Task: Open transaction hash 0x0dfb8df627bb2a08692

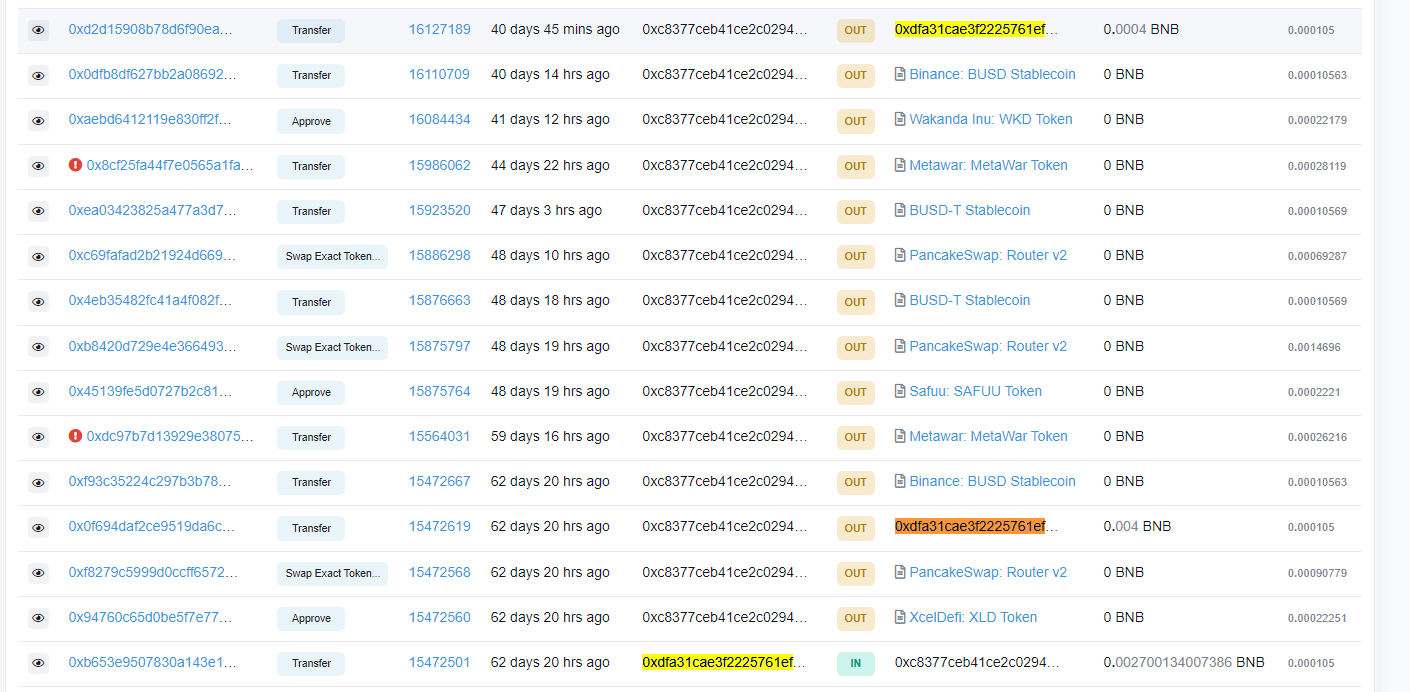Action: pyautogui.click(x=153, y=74)
